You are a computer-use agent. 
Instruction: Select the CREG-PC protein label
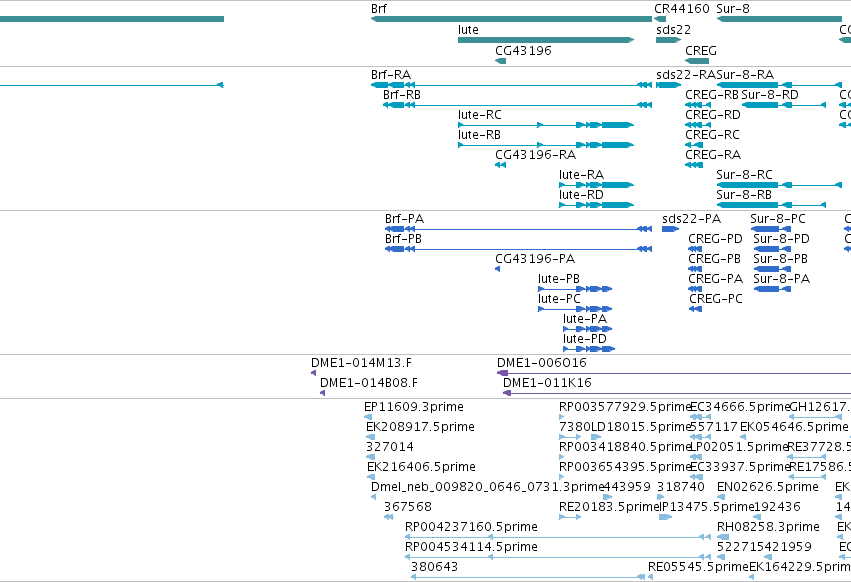tap(715, 299)
